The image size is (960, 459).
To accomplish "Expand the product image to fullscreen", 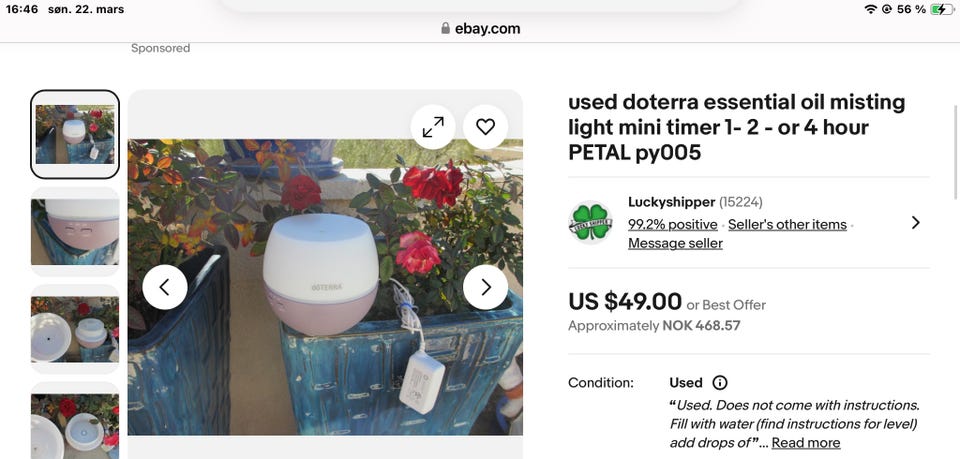I will (x=433, y=127).
